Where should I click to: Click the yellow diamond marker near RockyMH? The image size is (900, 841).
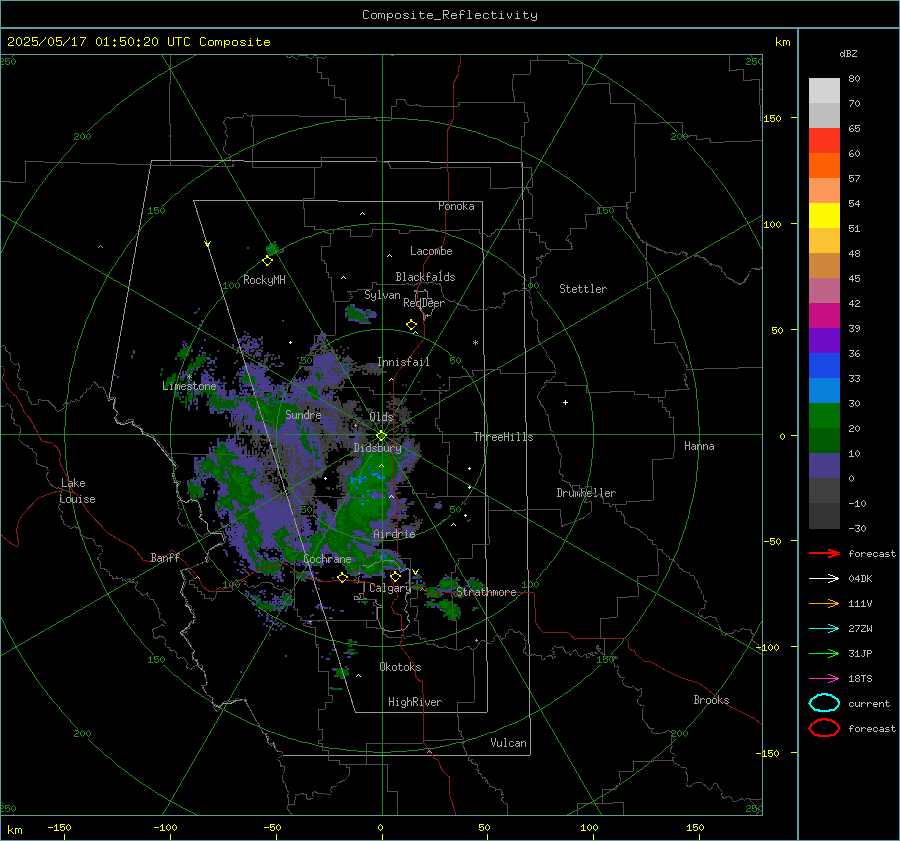pos(267,261)
